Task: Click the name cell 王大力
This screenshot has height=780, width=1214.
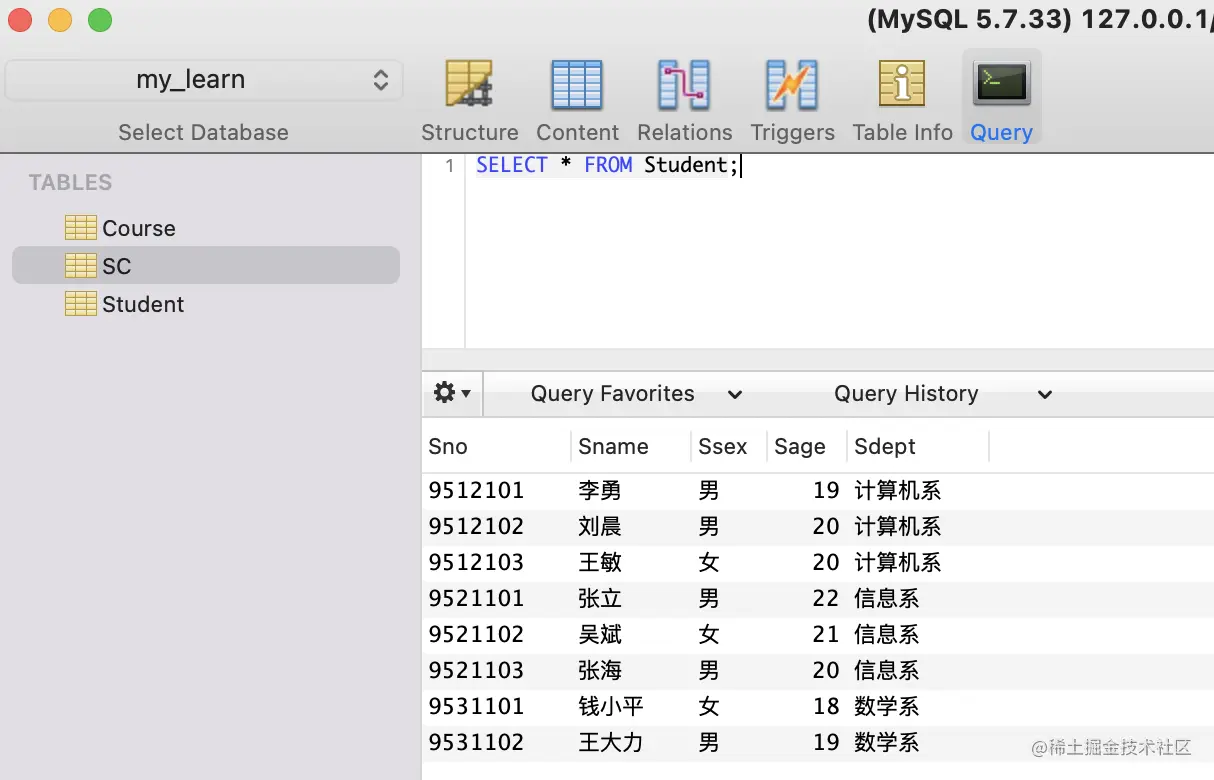Action: (x=611, y=743)
